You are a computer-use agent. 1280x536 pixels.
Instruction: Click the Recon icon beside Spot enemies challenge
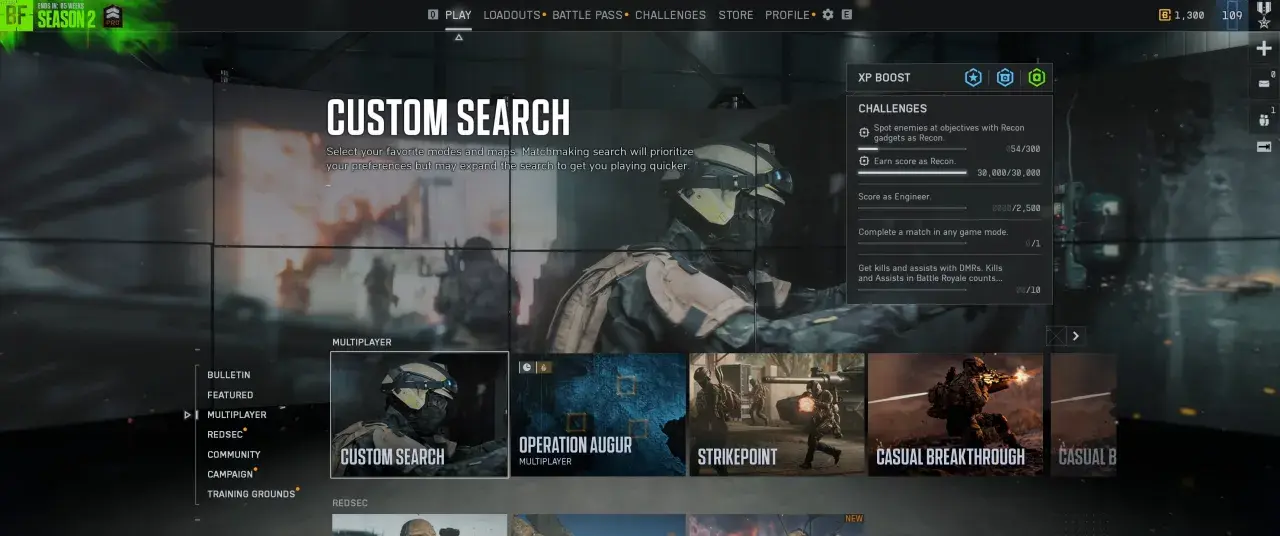[864, 132]
